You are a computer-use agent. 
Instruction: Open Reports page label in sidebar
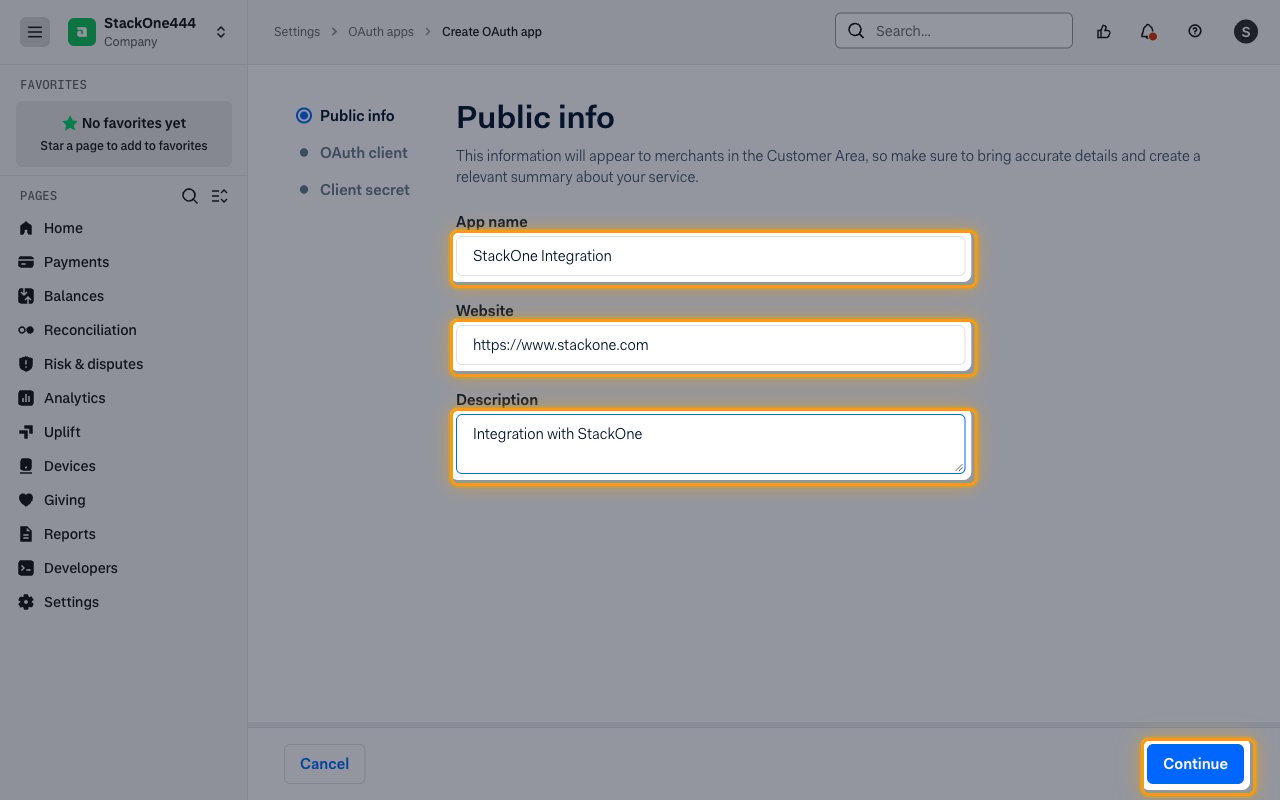(70, 534)
